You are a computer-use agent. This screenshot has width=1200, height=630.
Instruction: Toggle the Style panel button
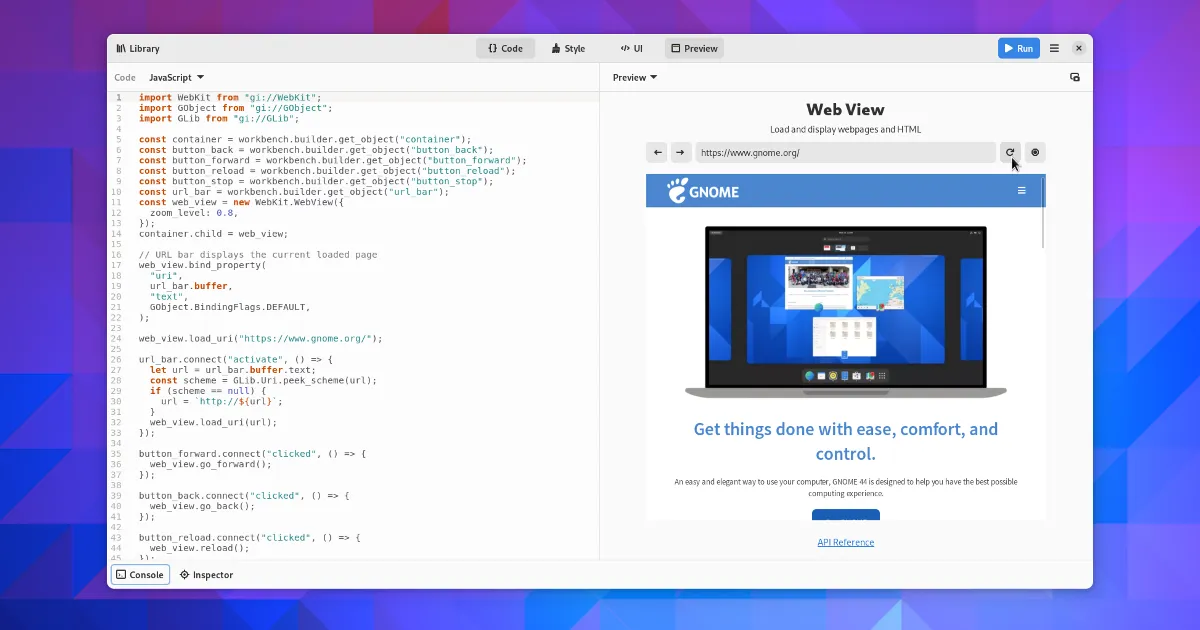568,48
